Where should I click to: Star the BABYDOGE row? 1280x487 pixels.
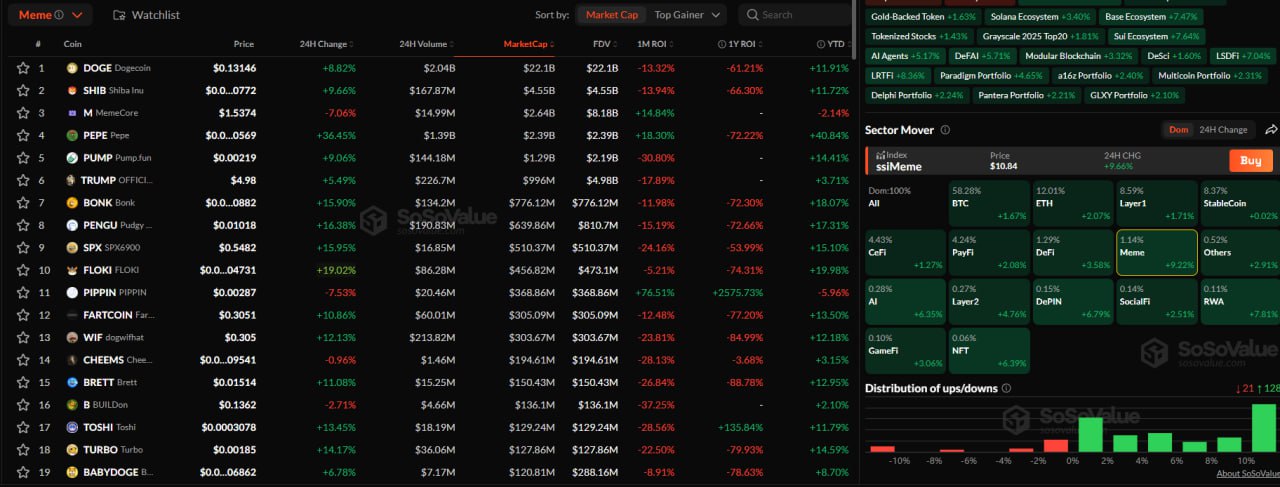(22, 472)
